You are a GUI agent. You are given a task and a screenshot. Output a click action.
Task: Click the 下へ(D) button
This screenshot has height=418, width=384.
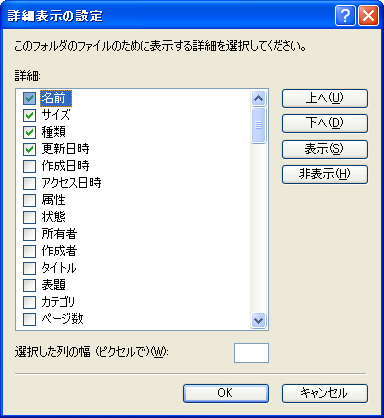click(325, 123)
